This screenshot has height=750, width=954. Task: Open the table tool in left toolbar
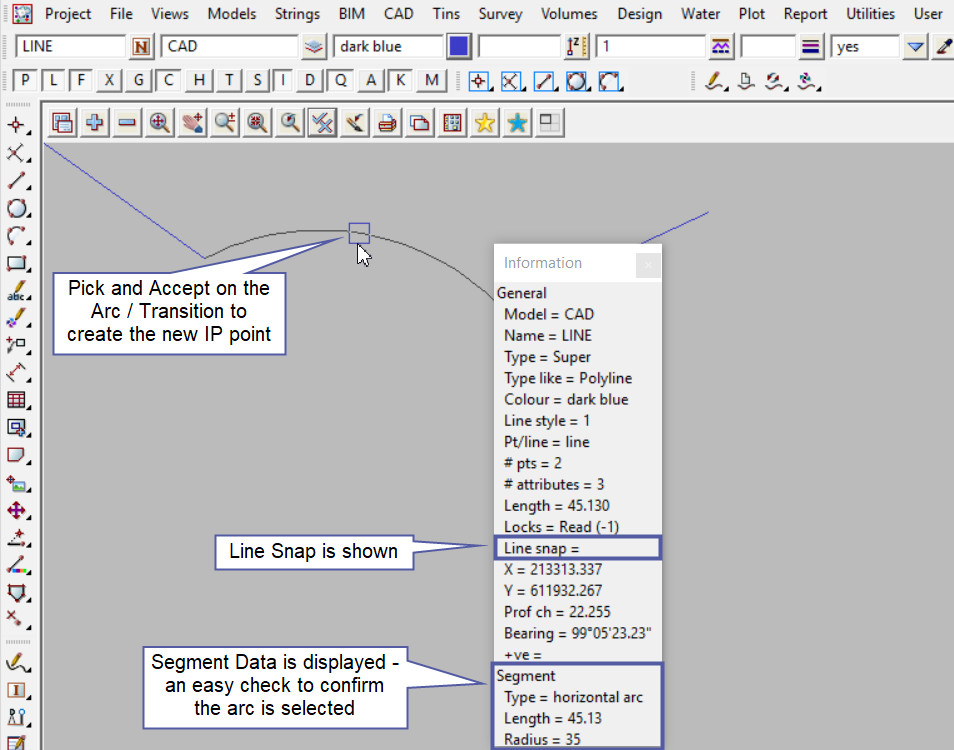[x=17, y=400]
